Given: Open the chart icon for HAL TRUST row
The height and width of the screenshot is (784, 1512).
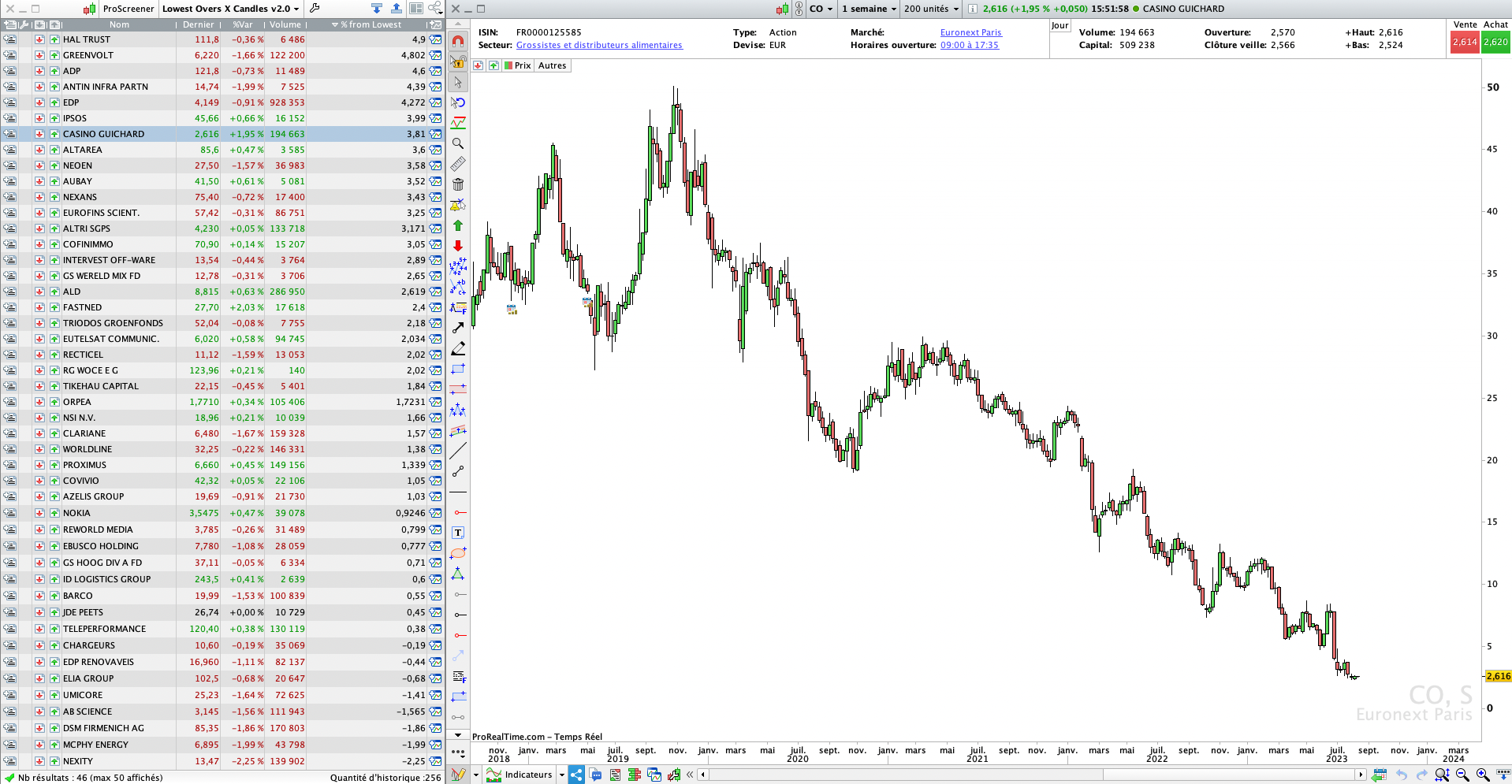Looking at the screenshot, I should (x=435, y=39).
